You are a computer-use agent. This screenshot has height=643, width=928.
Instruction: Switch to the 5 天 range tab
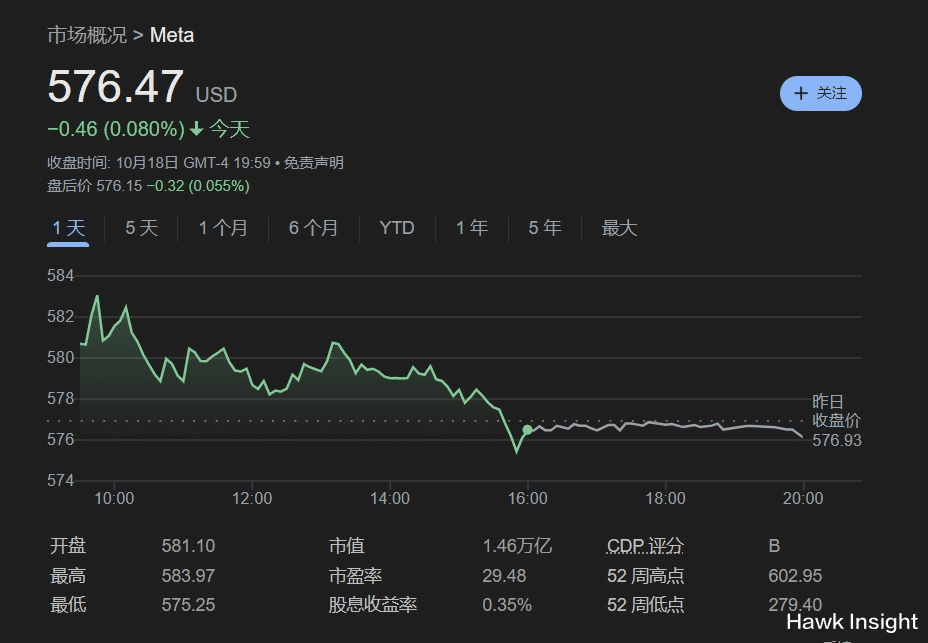click(141, 228)
